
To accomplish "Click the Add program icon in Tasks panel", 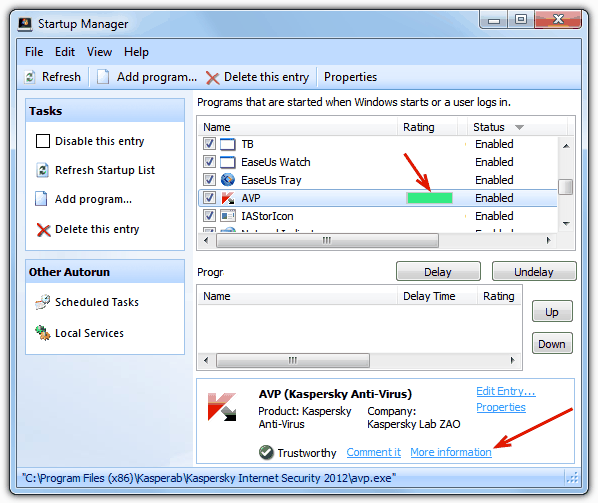I will click(x=41, y=199).
